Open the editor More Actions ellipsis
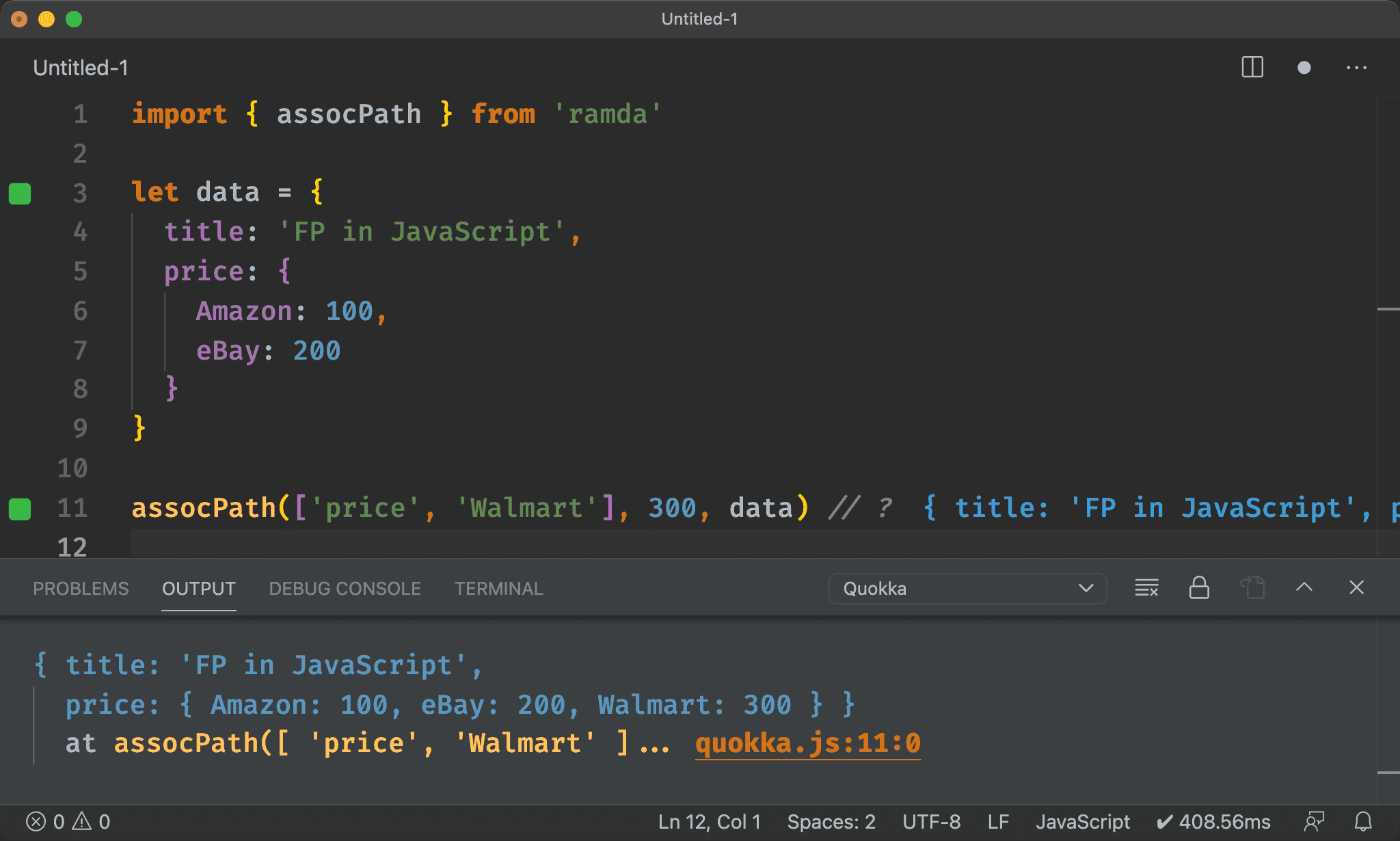This screenshot has height=841, width=1400. 1356,67
